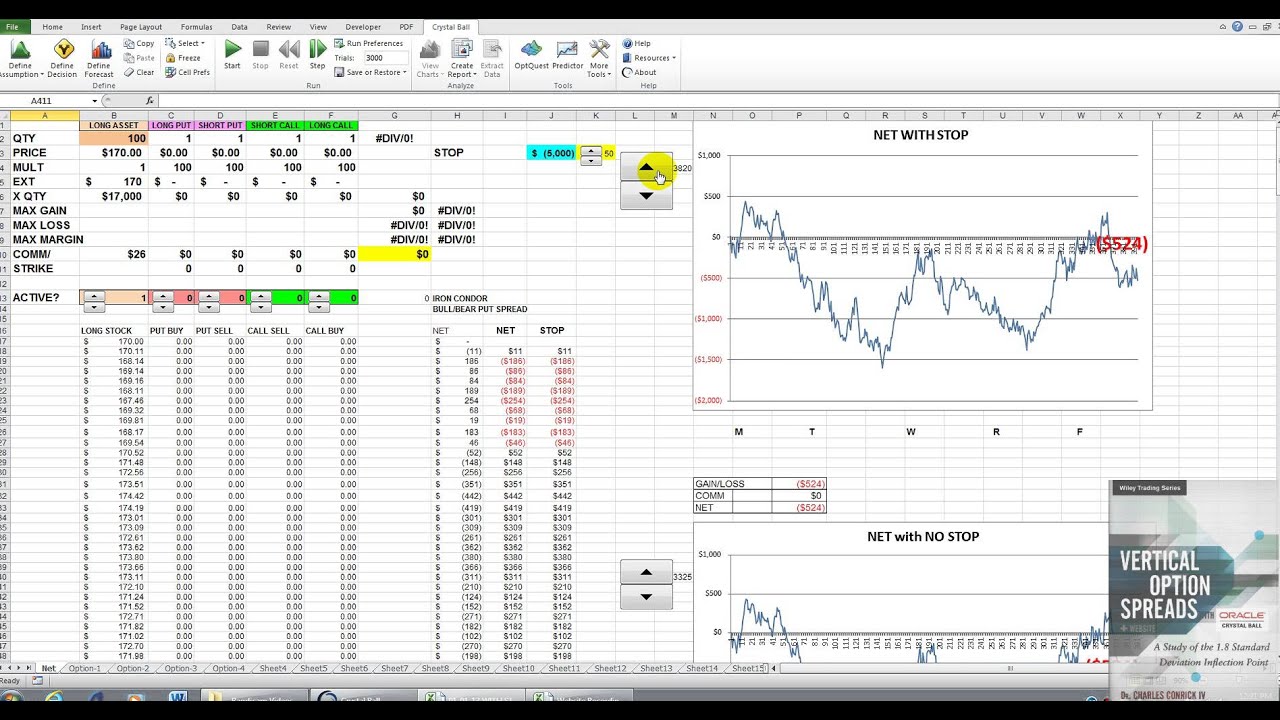Click down arrow of large spin button near STOP
Screen dimensions: 1280x720
click(x=646, y=195)
